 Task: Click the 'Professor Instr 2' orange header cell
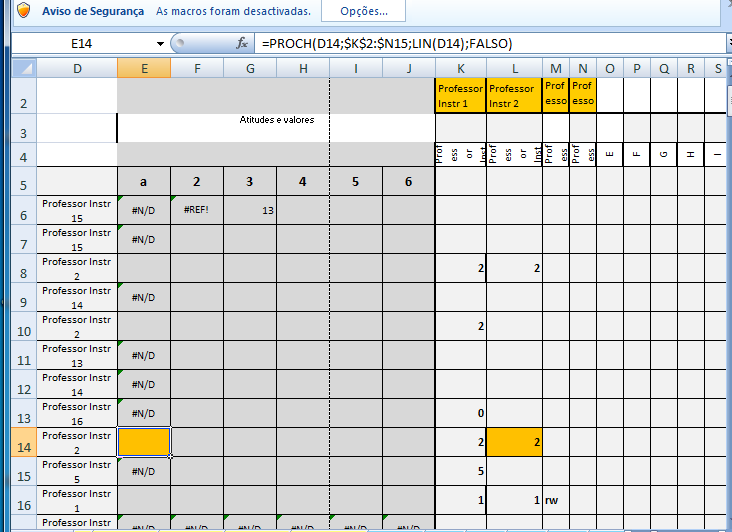(514, 96)
